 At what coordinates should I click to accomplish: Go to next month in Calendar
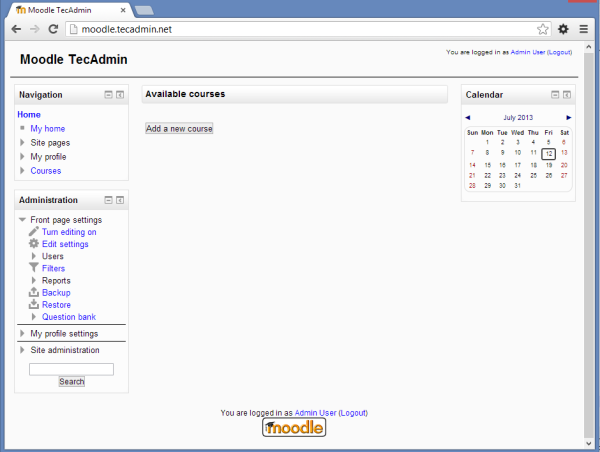[569, 117]
